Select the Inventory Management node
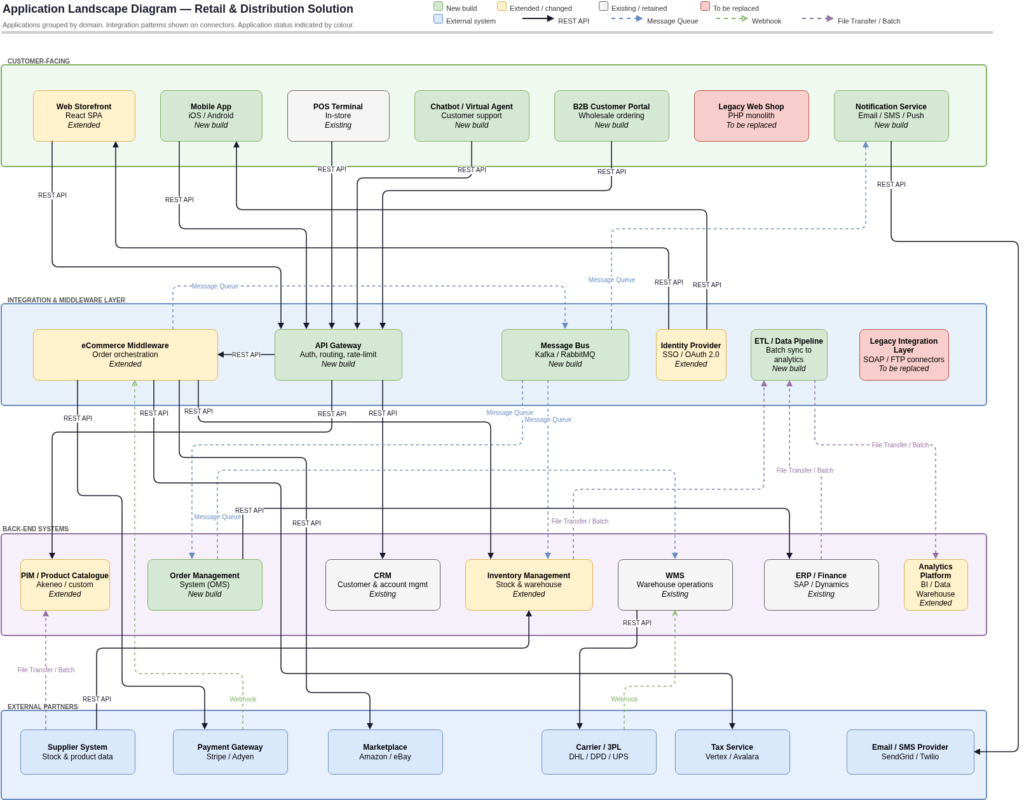 528,585
